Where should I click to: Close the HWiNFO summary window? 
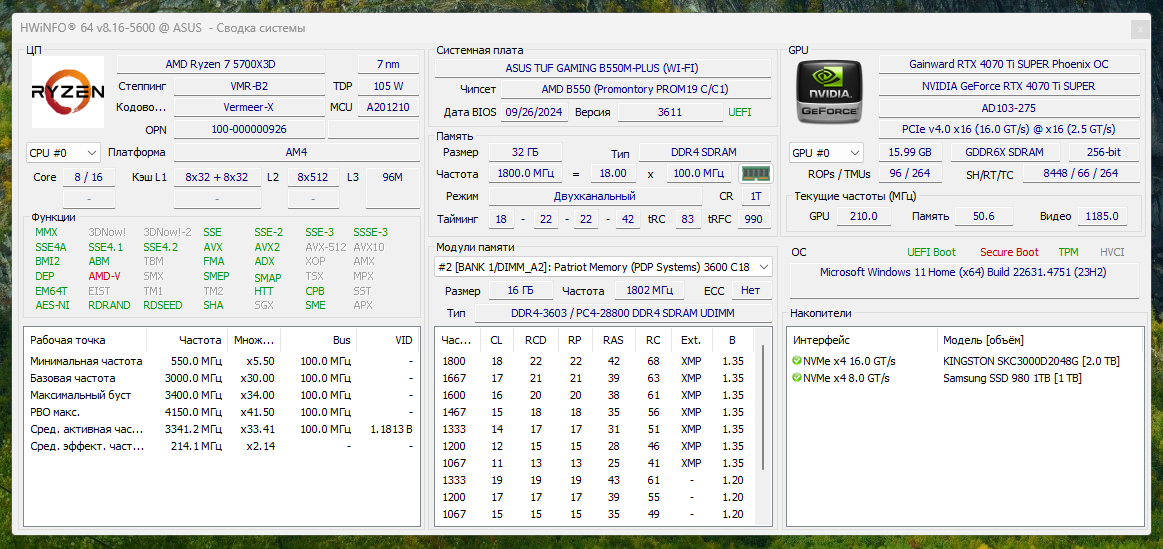point(1139,29)
